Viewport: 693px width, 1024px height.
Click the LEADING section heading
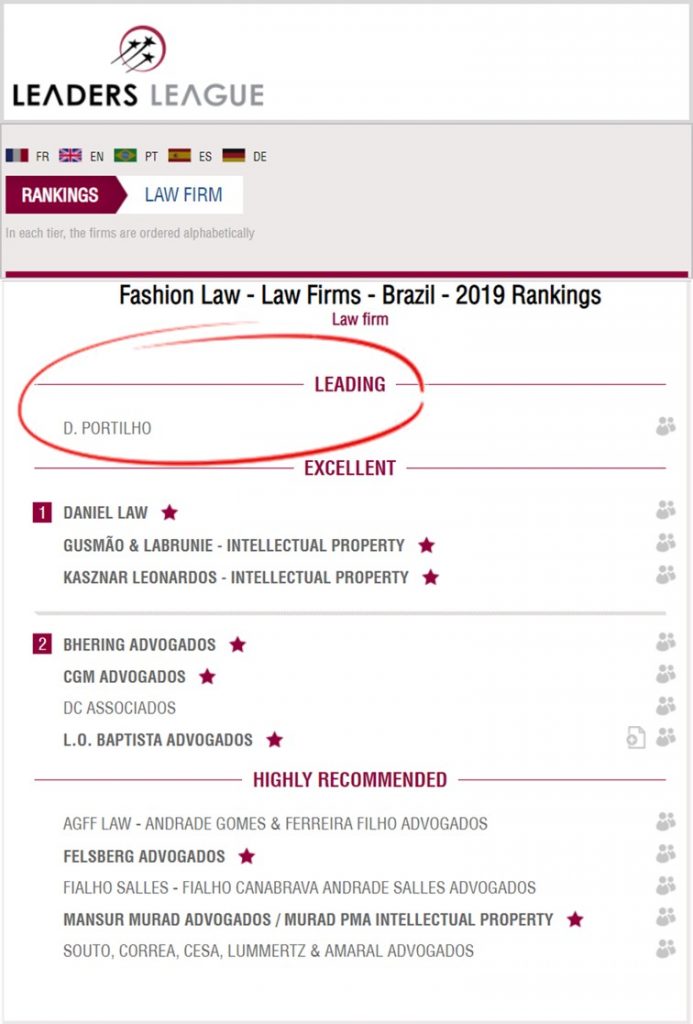[350, 385]
